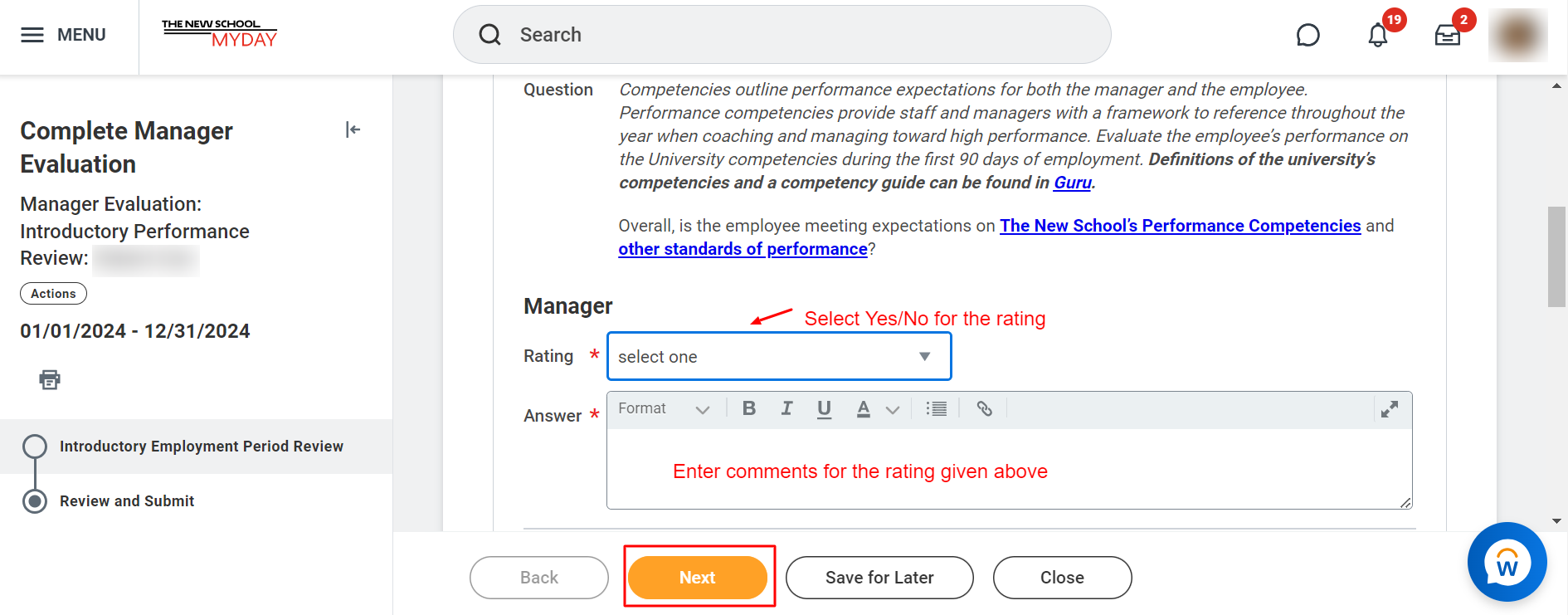
Task: Open the inbox tray icon
Action: tap(1448, 35)
